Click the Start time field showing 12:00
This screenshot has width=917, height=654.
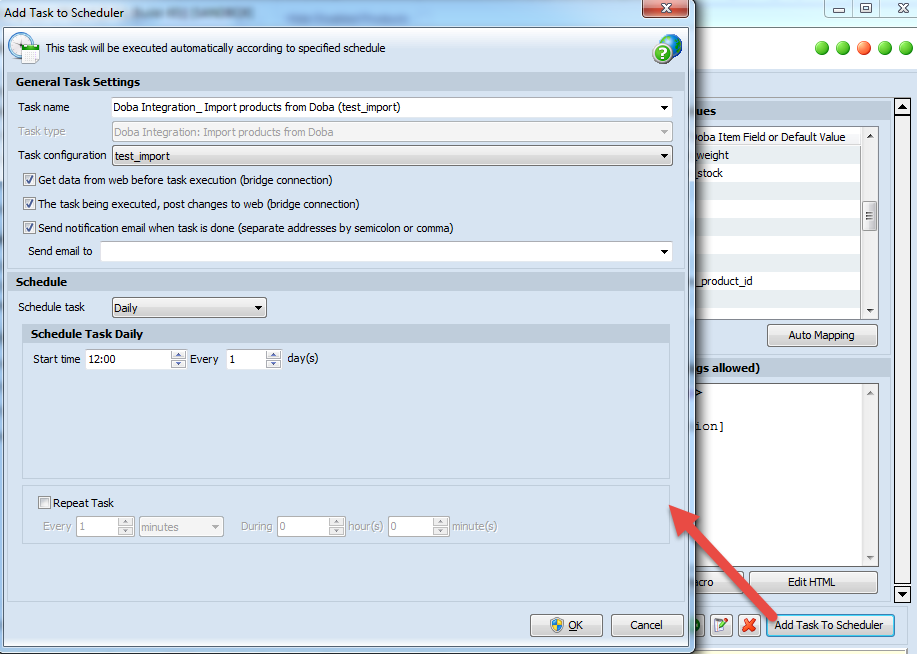(x=129, y=359)
